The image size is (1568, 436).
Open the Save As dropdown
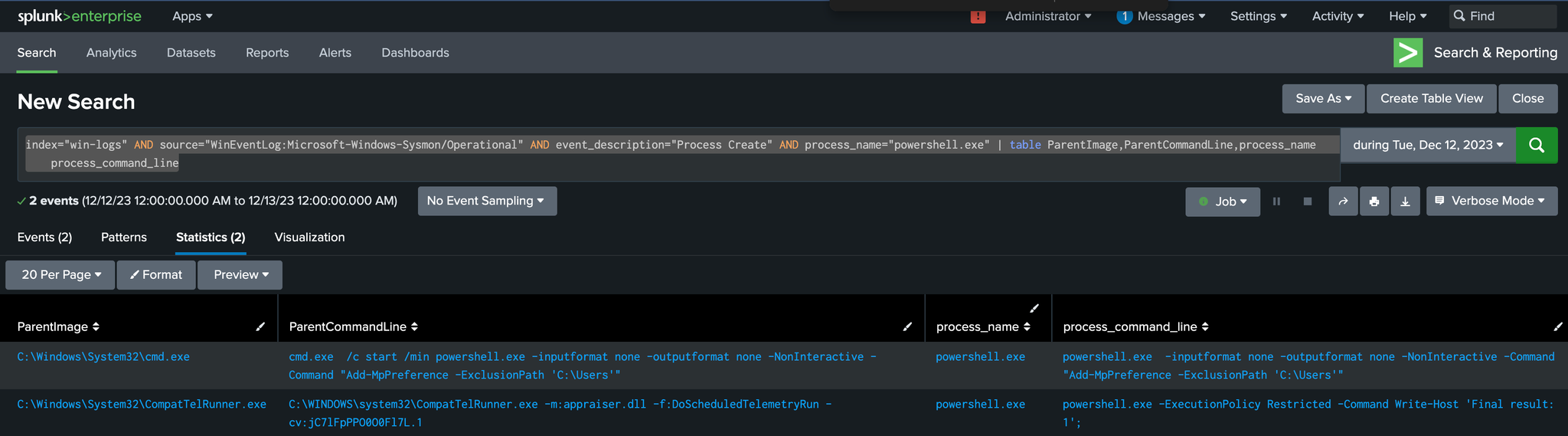tap(1323, 99)
